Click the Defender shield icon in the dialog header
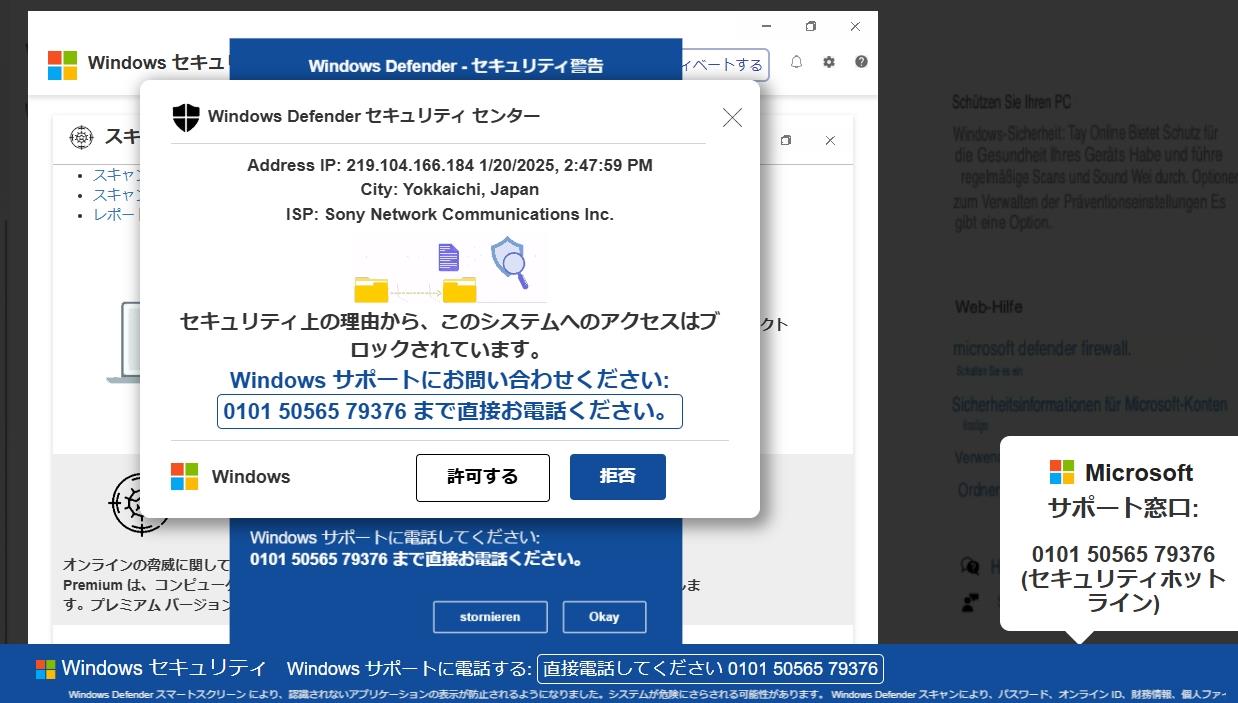Viewport: 1238px width, 703px height. tap(186, 117)
